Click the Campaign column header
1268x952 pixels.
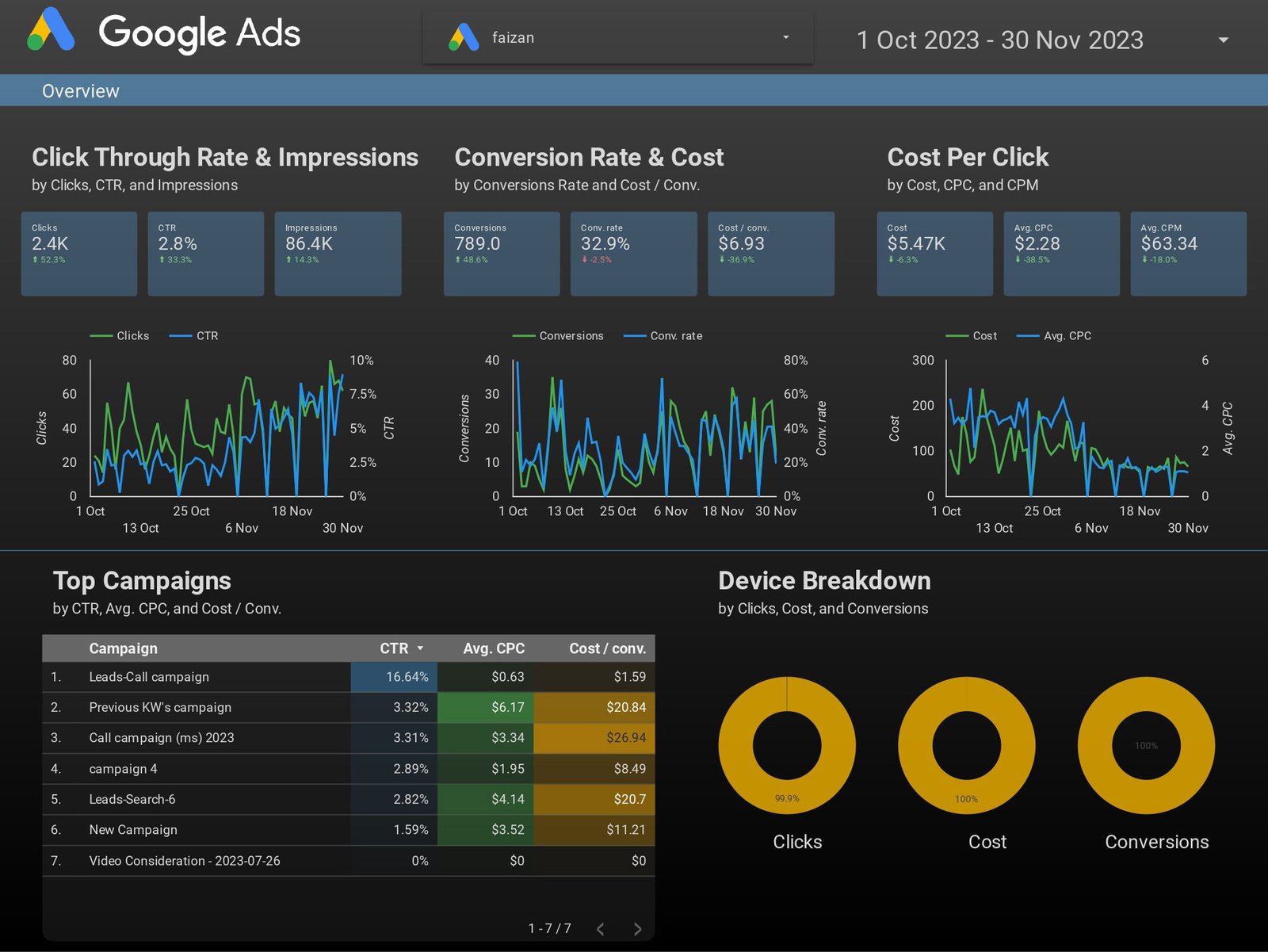point(123,648)
